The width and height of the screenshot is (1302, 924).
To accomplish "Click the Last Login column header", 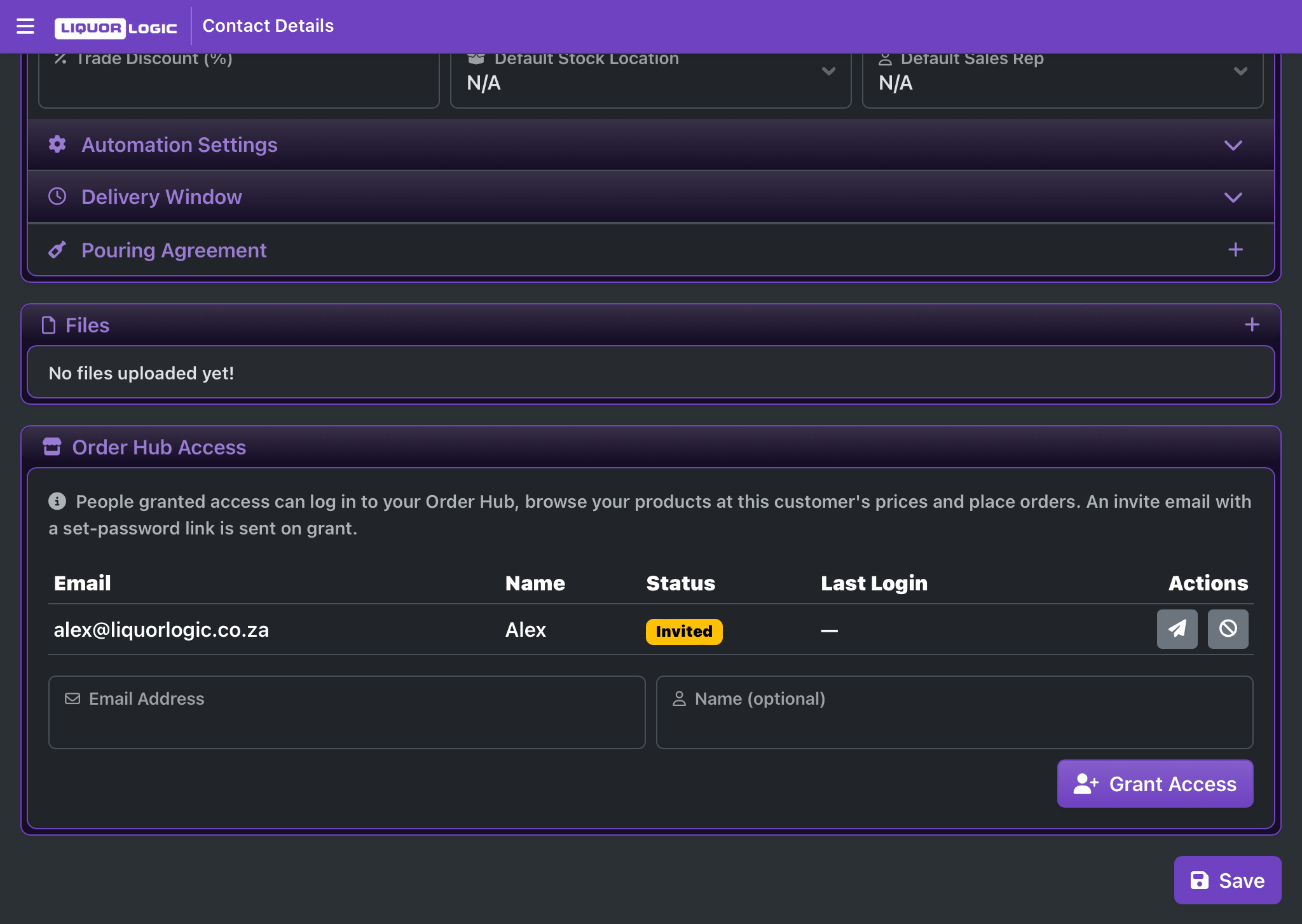I will (x=874, y=583).
